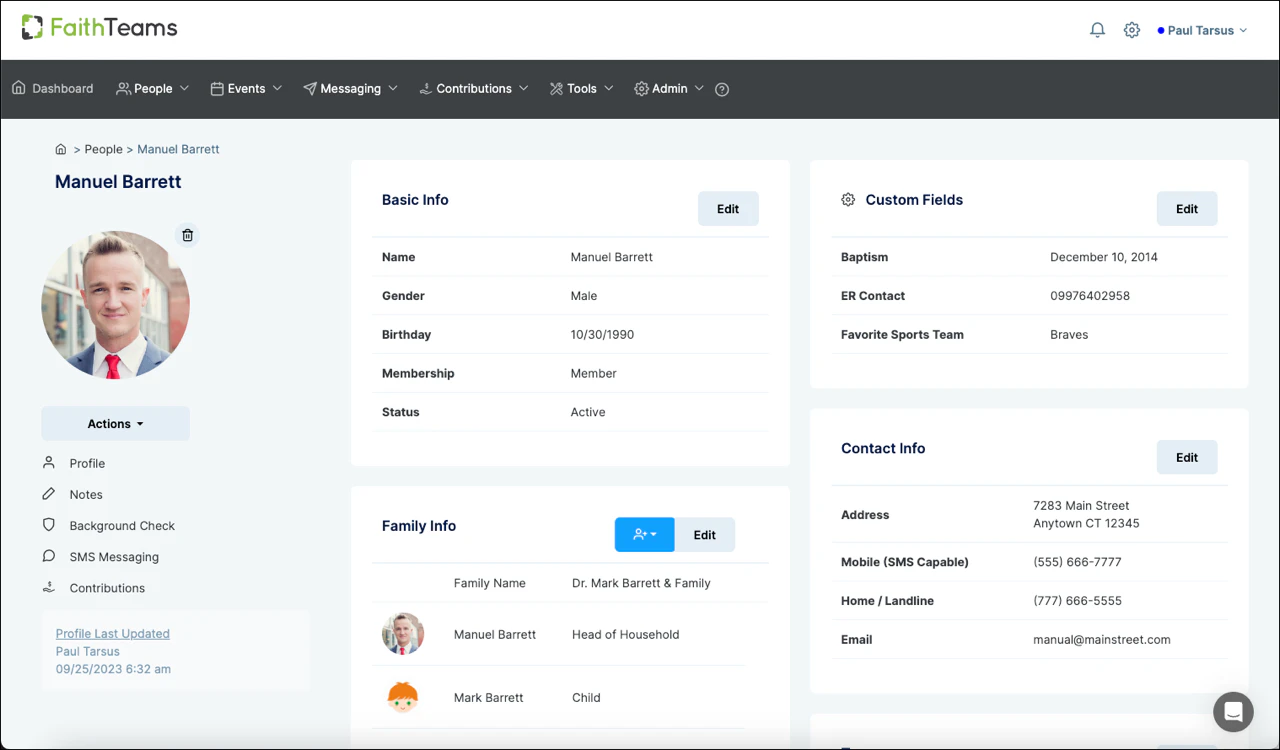Open the People breadcrumb link
The width and height of the screenshot is (1280, 750).
103,149
